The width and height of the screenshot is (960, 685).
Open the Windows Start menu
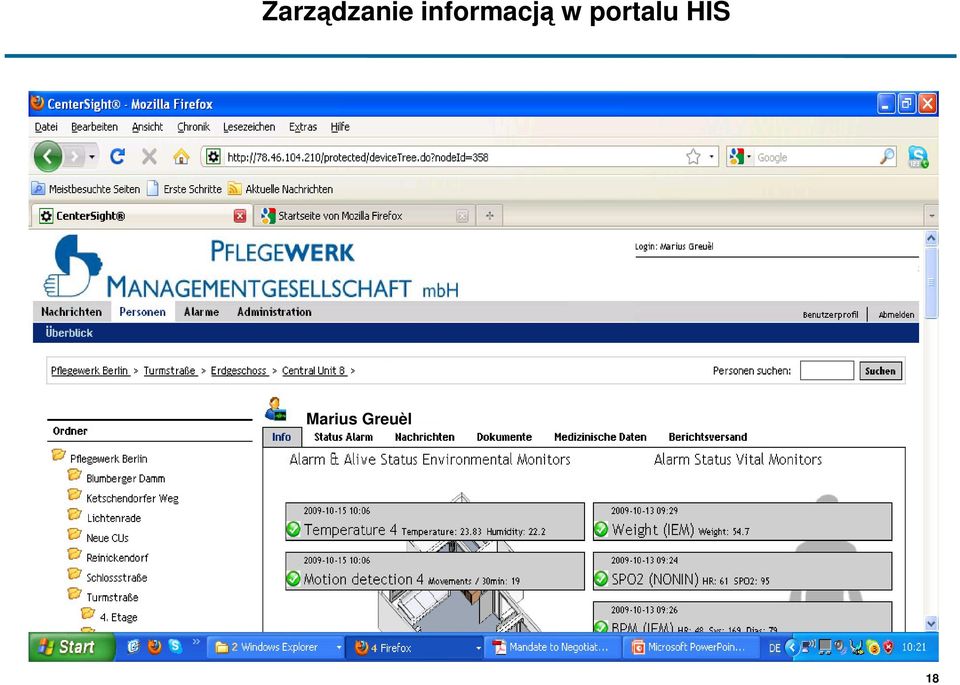coord(72,647)
